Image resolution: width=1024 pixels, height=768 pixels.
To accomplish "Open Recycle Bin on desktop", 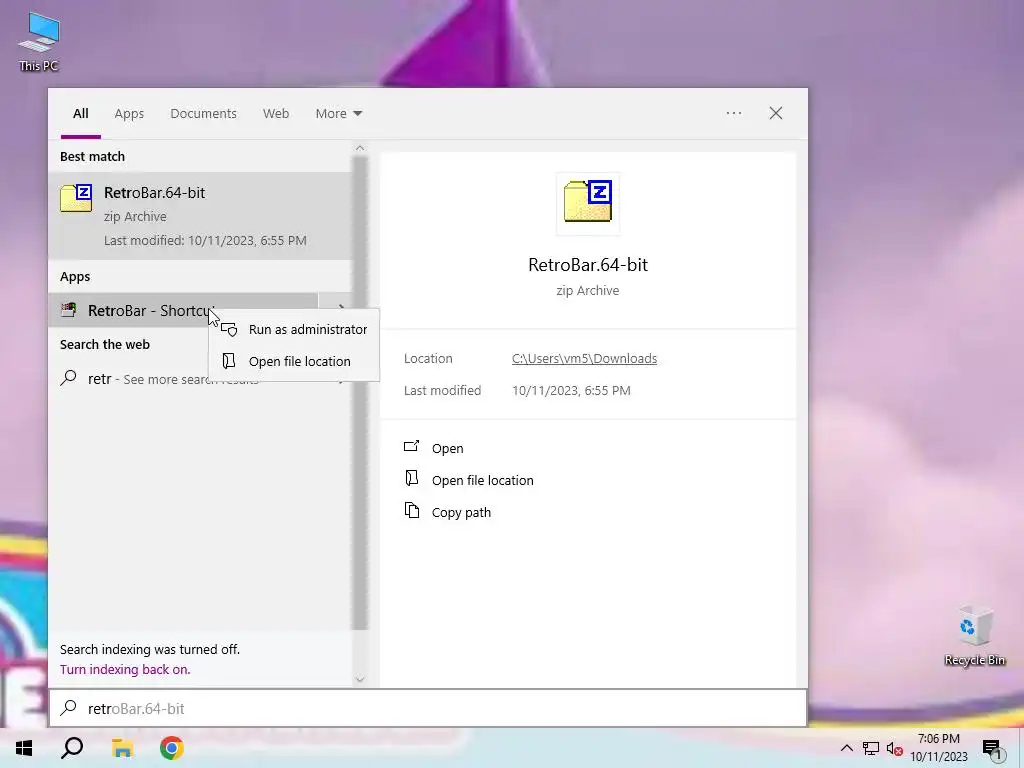I will pos(974,636).
